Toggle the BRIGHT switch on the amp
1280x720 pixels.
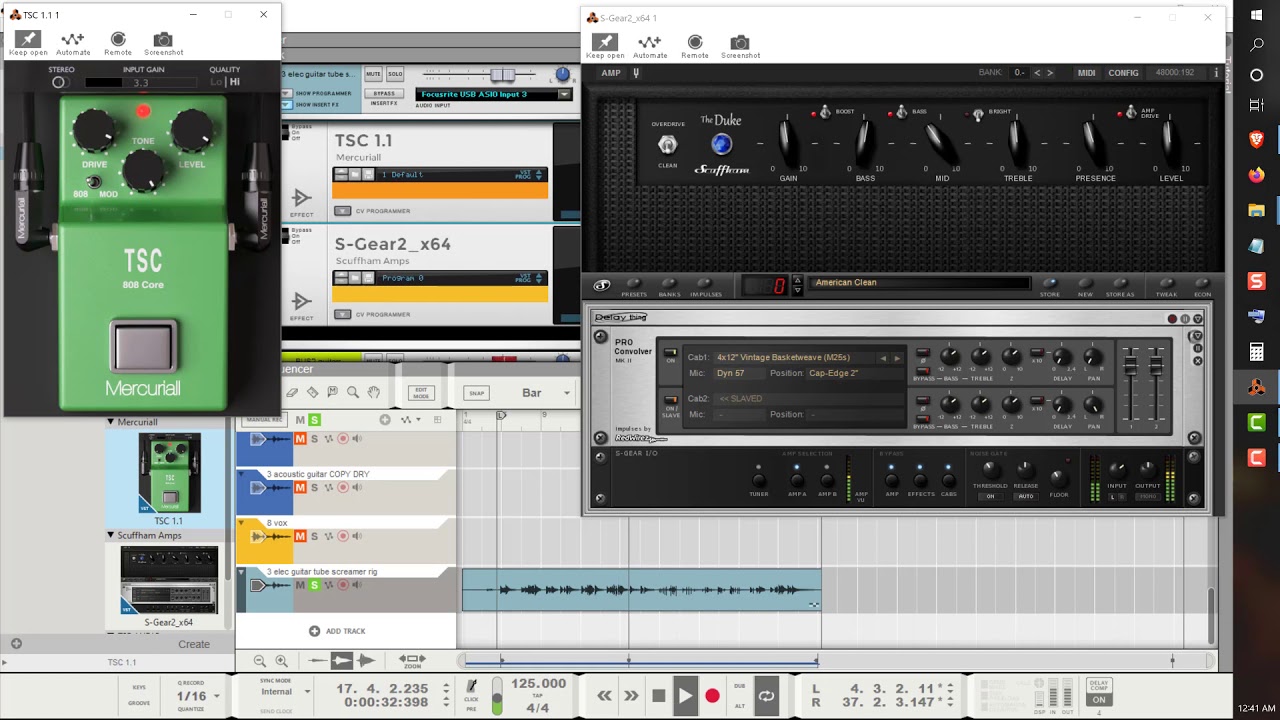(x=978, y=114)
